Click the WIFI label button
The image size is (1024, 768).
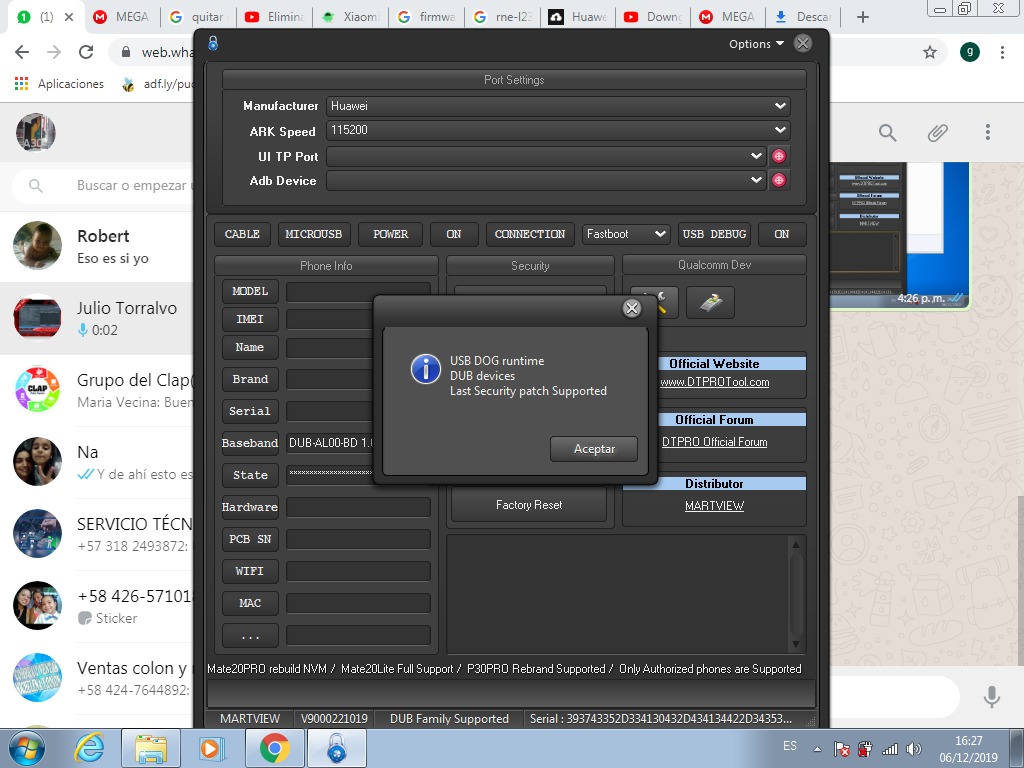tap(250, 571)
